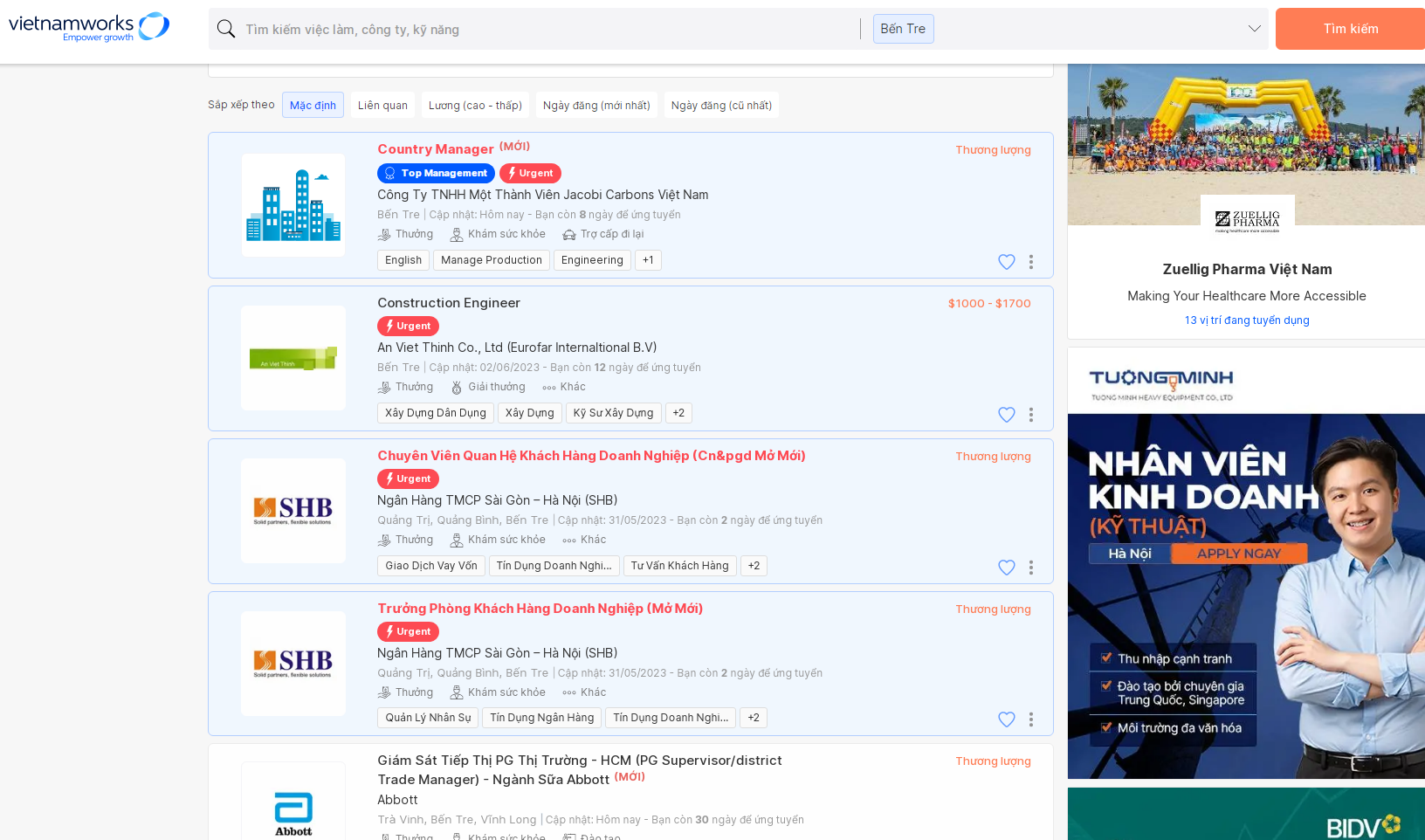This screenshot has height=840, width=1425.
Task: Click the Jacobi Carbons company logo
Action: tap(293, 205)
